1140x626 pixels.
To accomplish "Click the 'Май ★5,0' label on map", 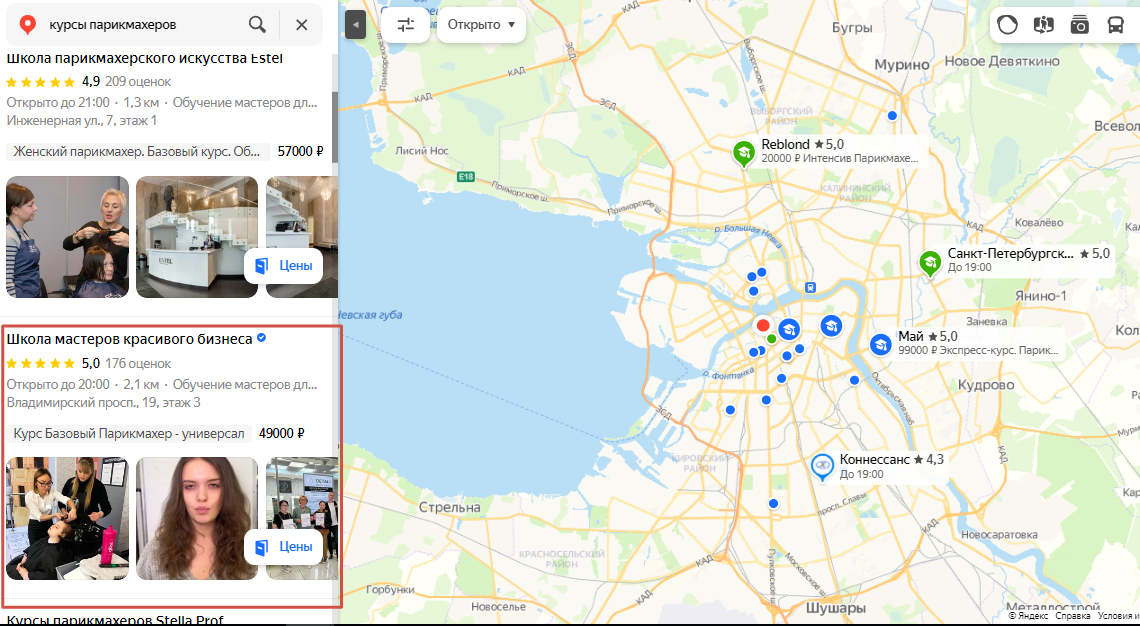I will (928, 337).
